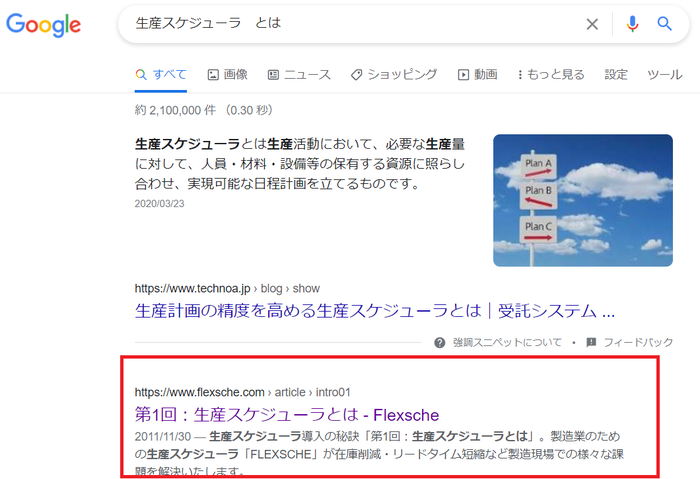
Task: Clear the search box with X icon
Action: (592, 24)
